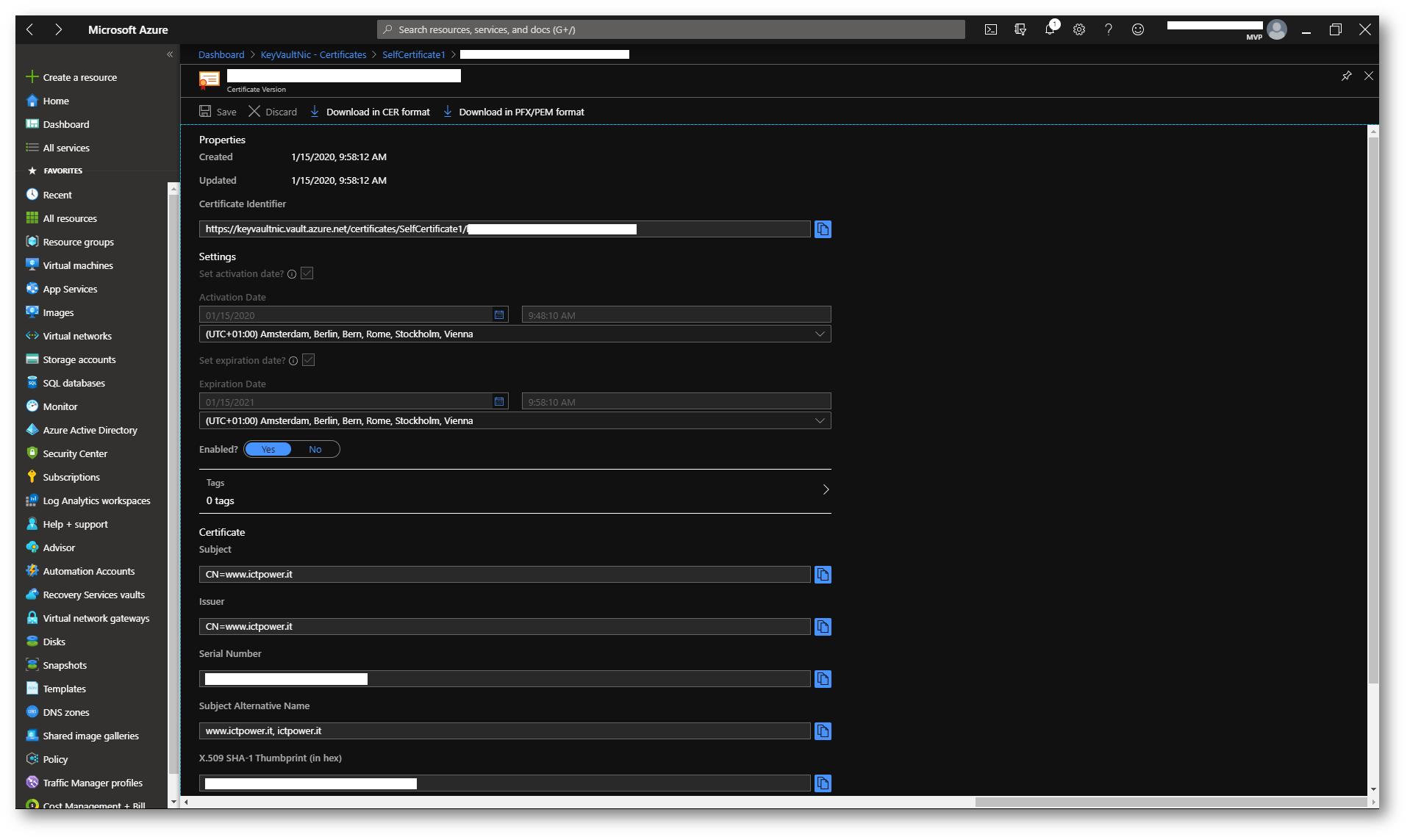
Task: Click the search resources box
Action: (670, 29)
